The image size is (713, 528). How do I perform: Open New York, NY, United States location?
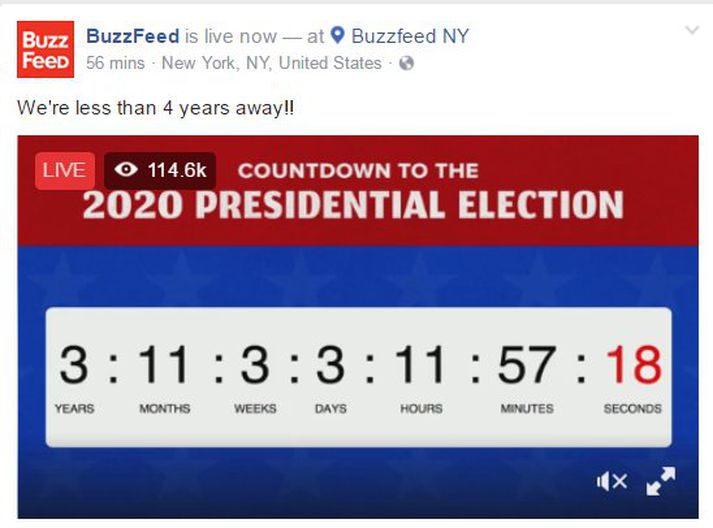point(271,63)
